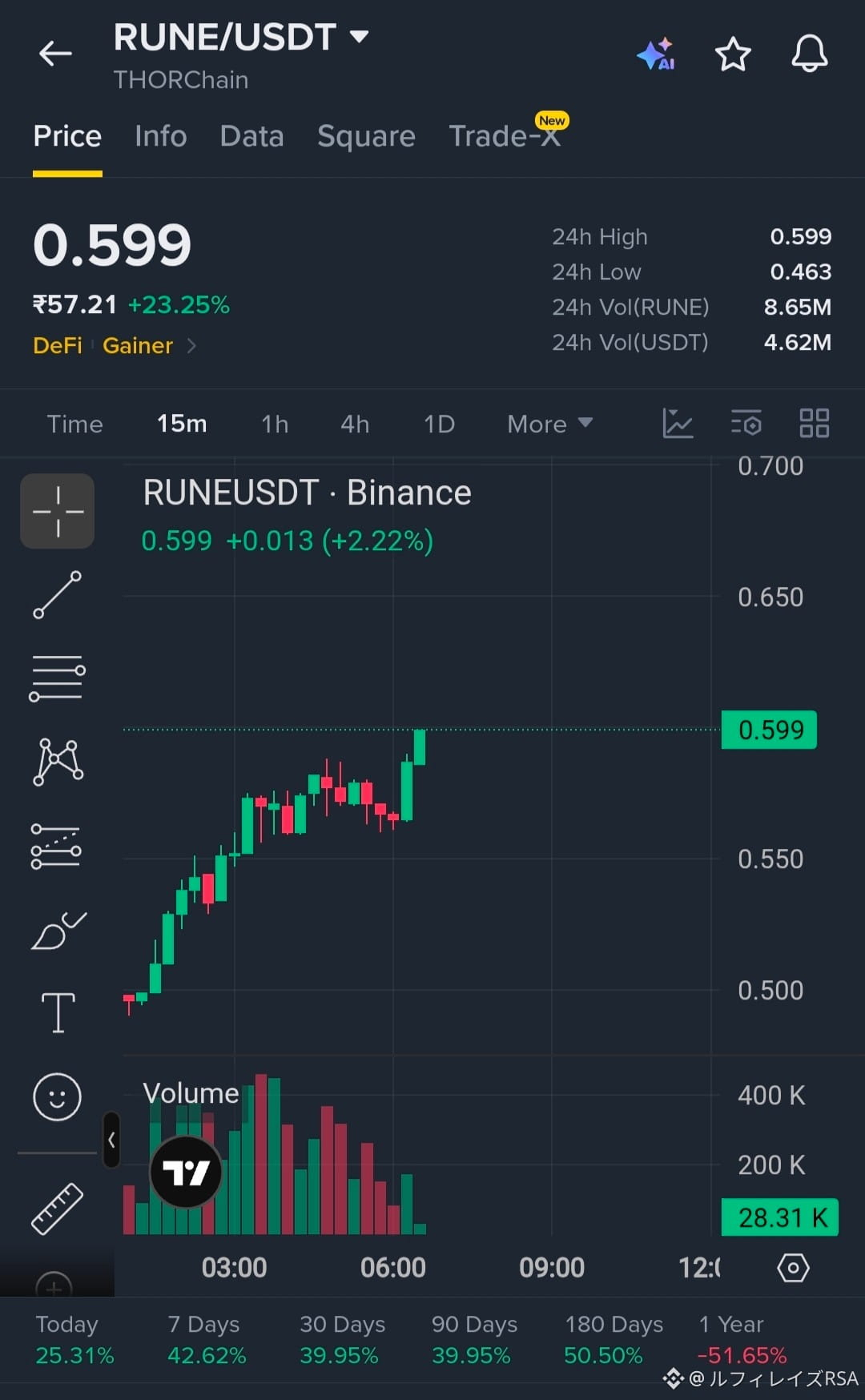Click the 24h Vol(USDT) value 4.62M

tap(798, 342)
